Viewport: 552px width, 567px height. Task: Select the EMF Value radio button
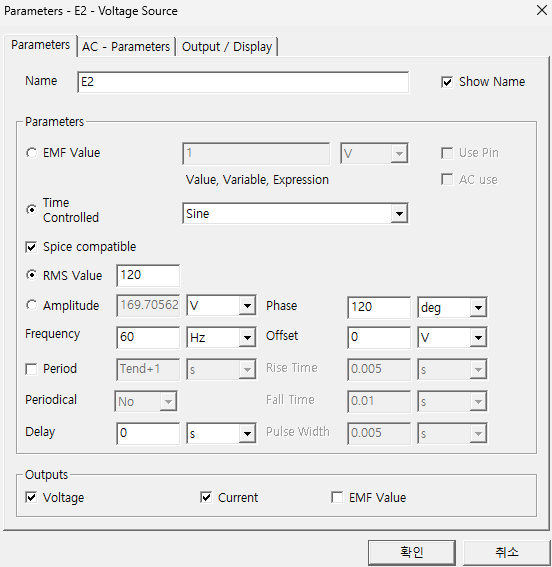click(x=31, y=153)
